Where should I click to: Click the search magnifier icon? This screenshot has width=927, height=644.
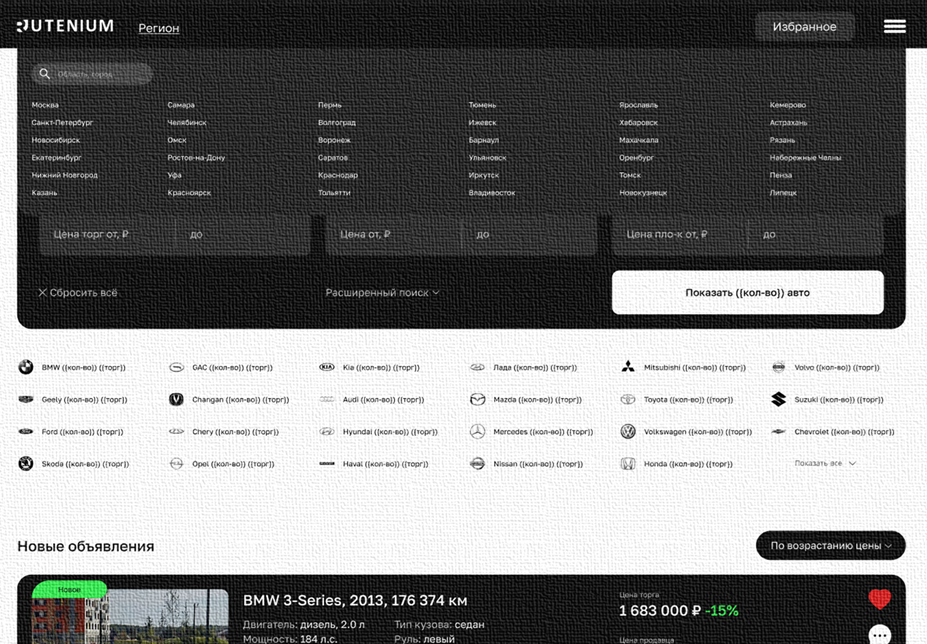point(44,74)
